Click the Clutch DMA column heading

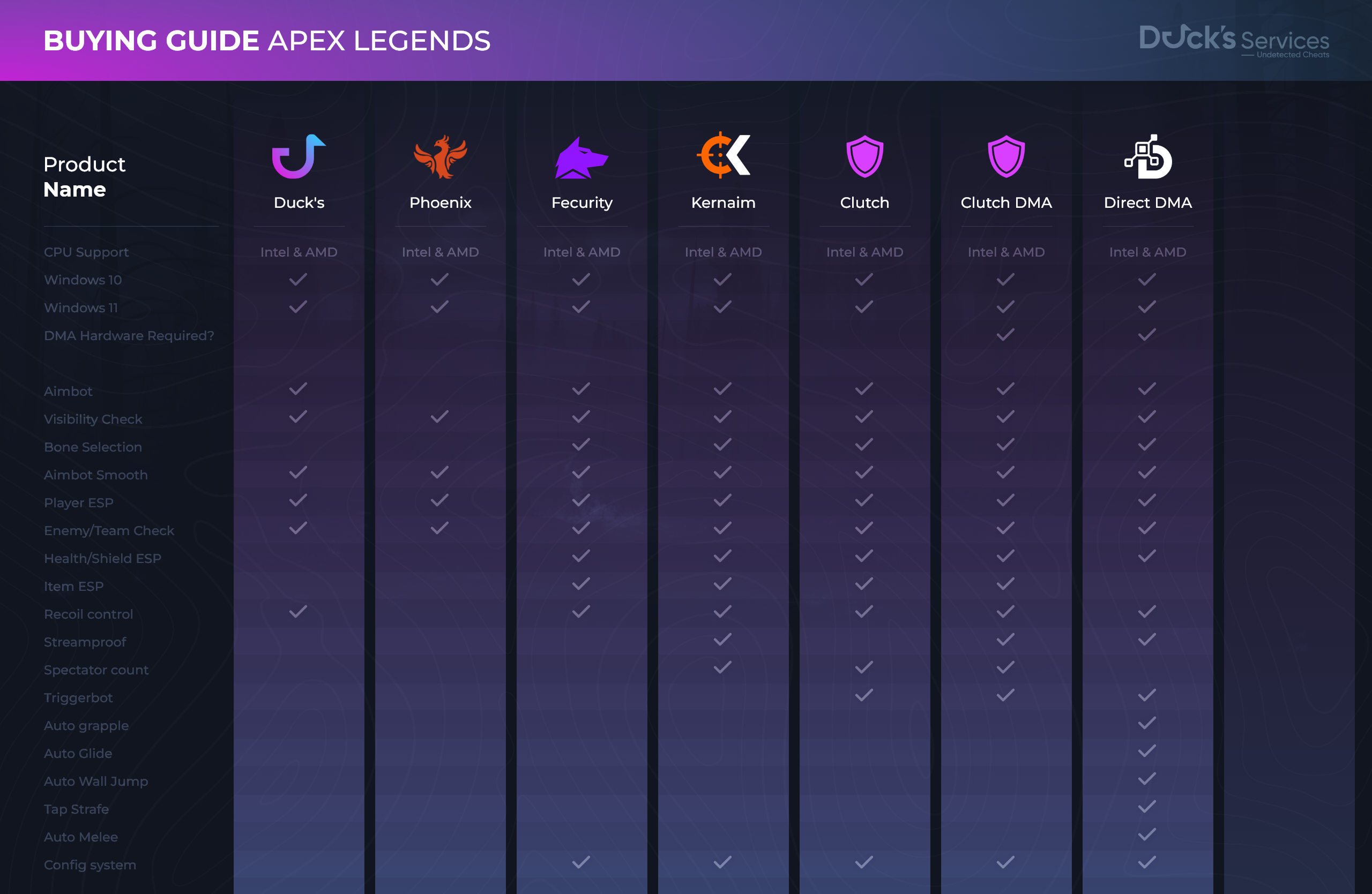click(x=1006, y=203)
